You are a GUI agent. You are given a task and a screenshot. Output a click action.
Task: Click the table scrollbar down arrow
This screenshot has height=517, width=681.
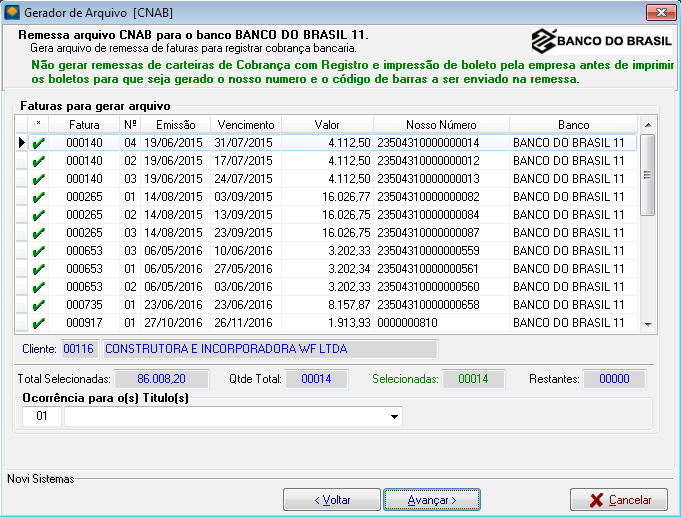coord(648,324)
